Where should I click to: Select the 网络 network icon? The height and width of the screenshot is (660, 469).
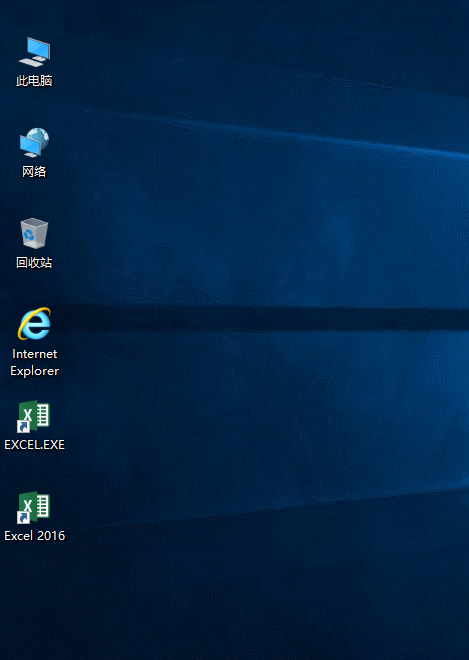(x=34, y=143)
